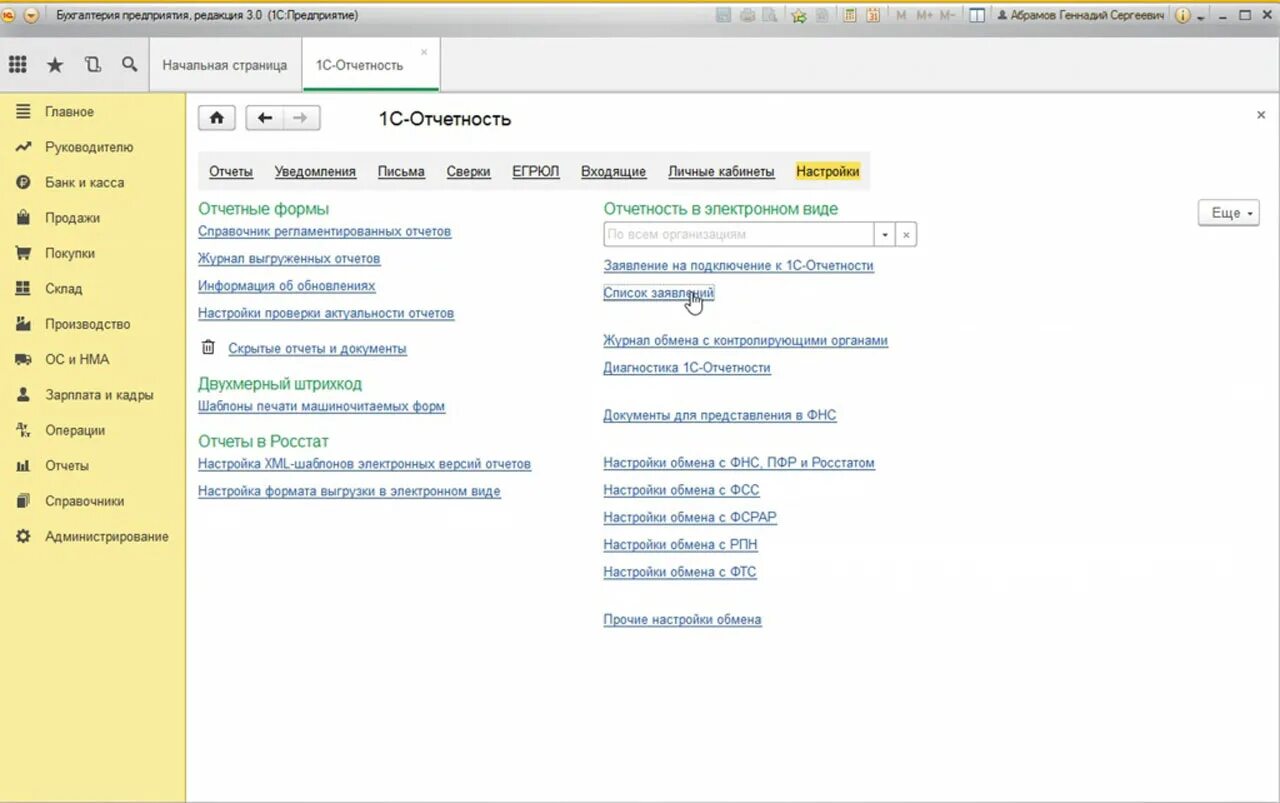
Task: Switch to the Начальная страница tab
Action: 225,65
